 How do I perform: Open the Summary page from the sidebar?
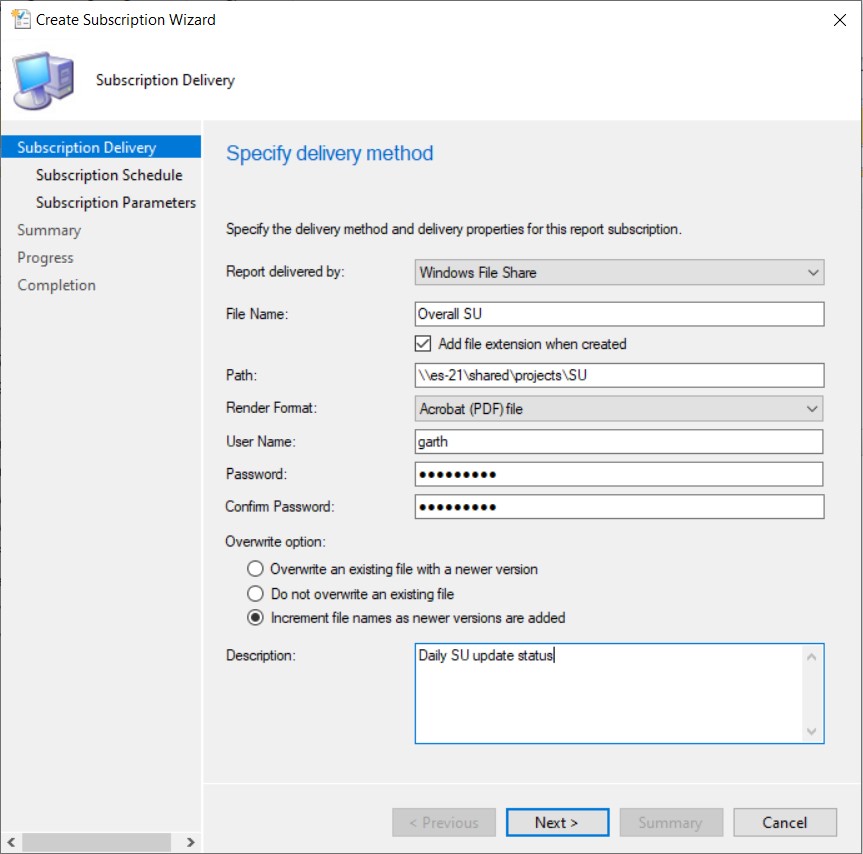click(49, 230)
